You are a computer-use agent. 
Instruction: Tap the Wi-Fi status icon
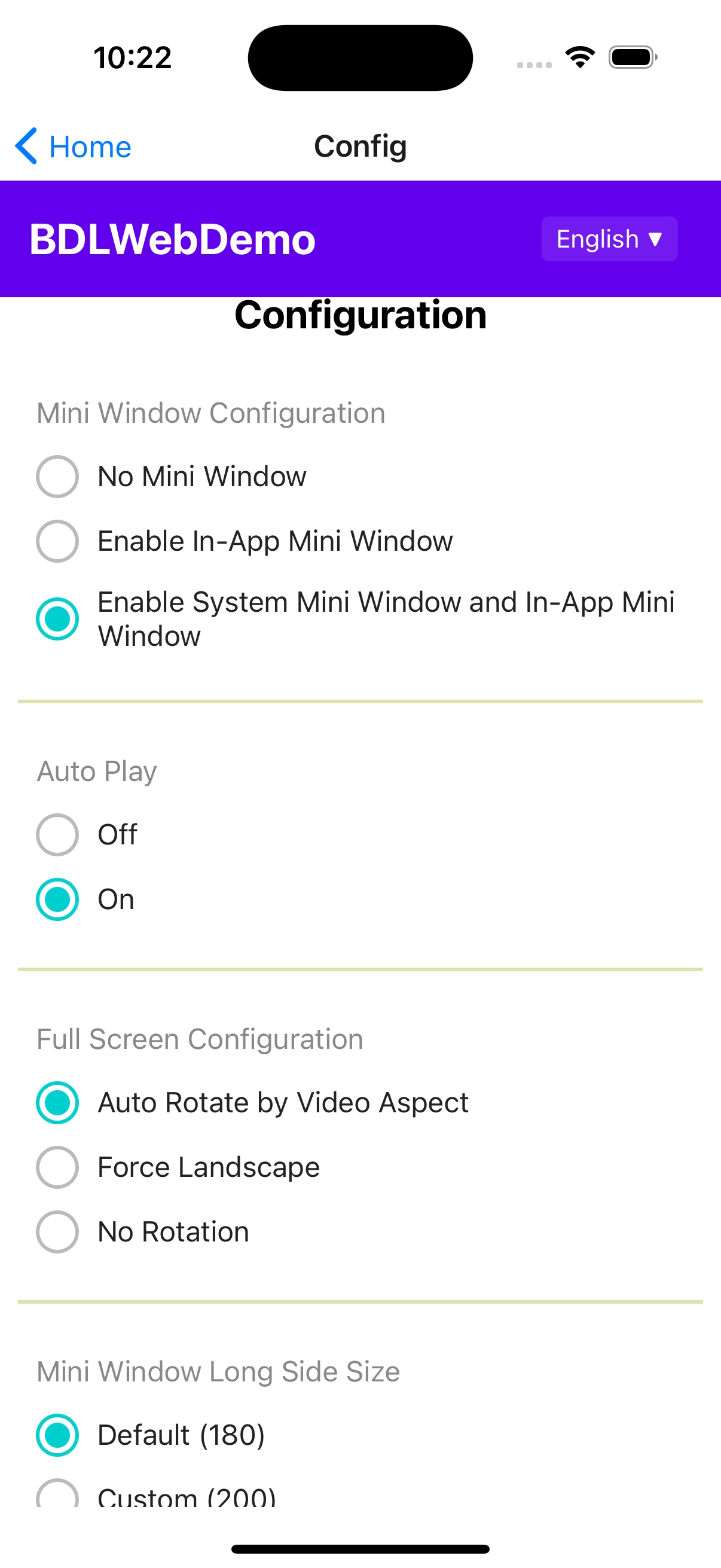580,57
